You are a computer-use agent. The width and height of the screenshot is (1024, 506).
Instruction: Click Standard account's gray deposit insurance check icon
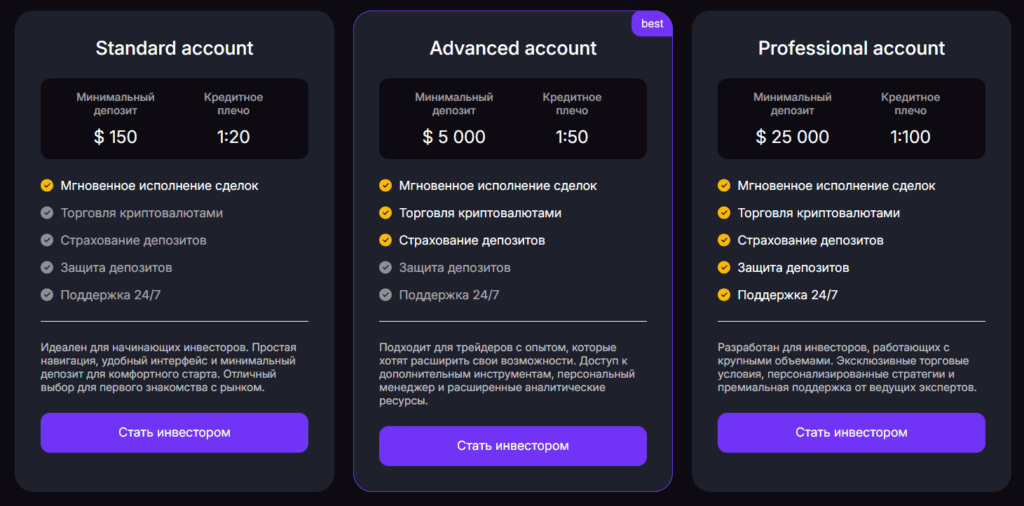click(47, 240)
